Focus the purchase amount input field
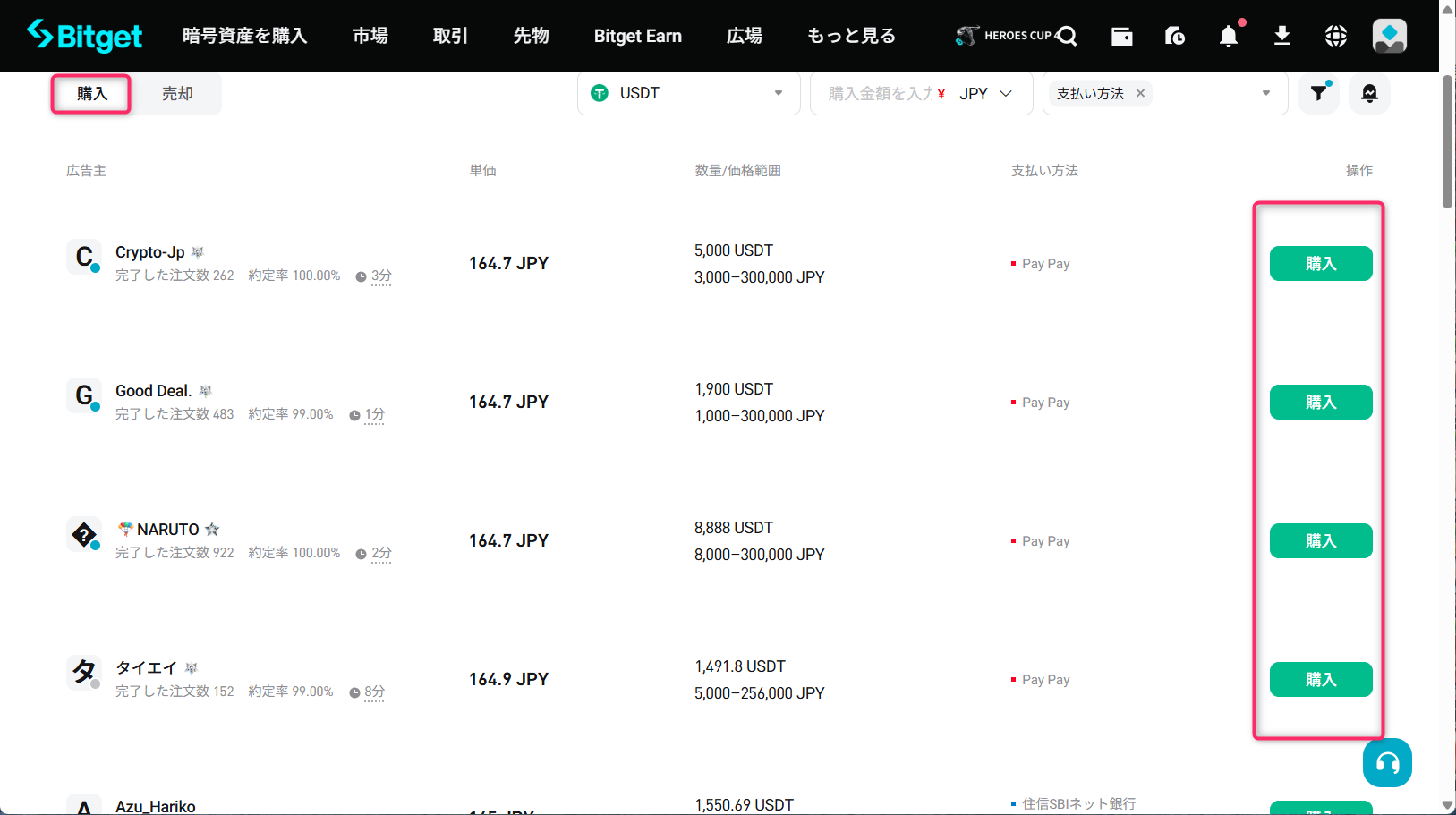This screenshot has width=1456, height=815. tap(877, 93)
